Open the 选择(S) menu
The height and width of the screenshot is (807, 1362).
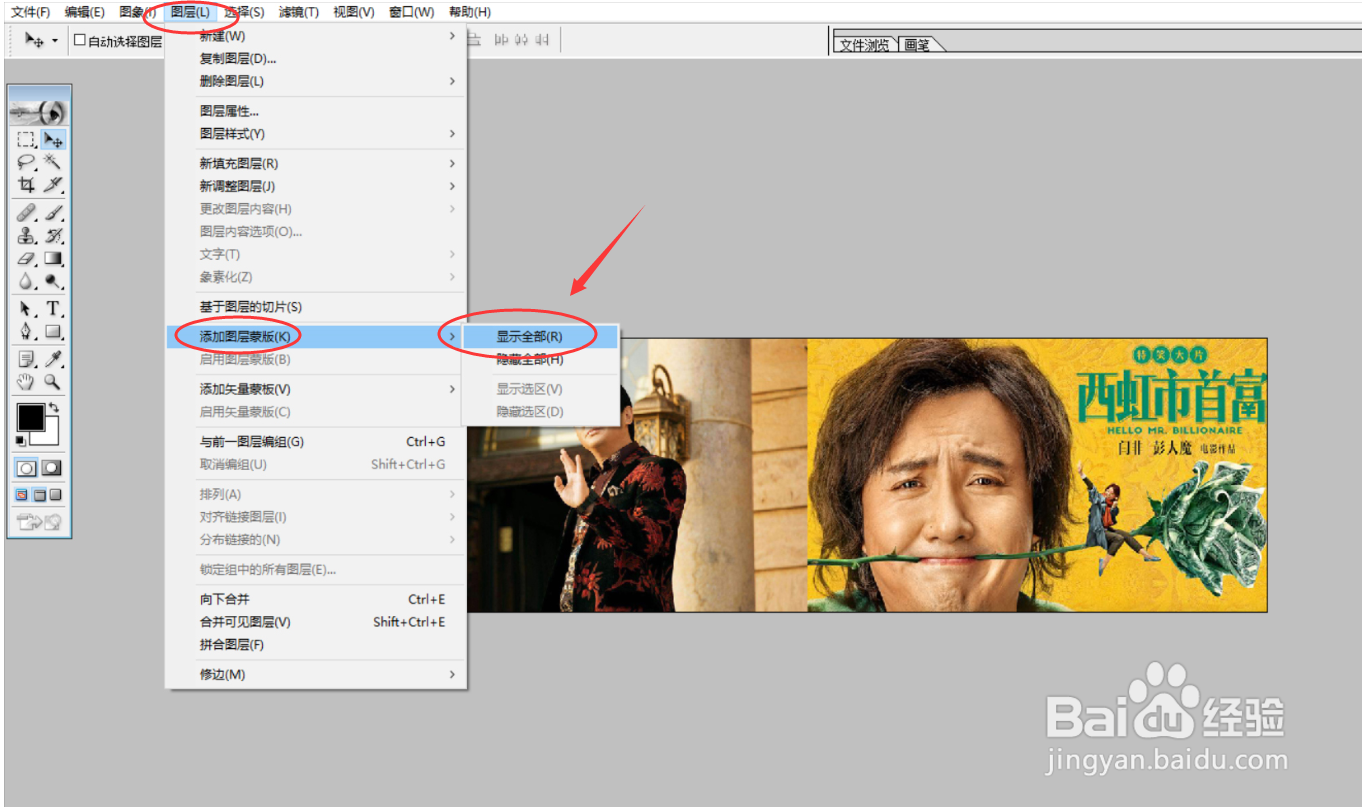tap(245, 12)
